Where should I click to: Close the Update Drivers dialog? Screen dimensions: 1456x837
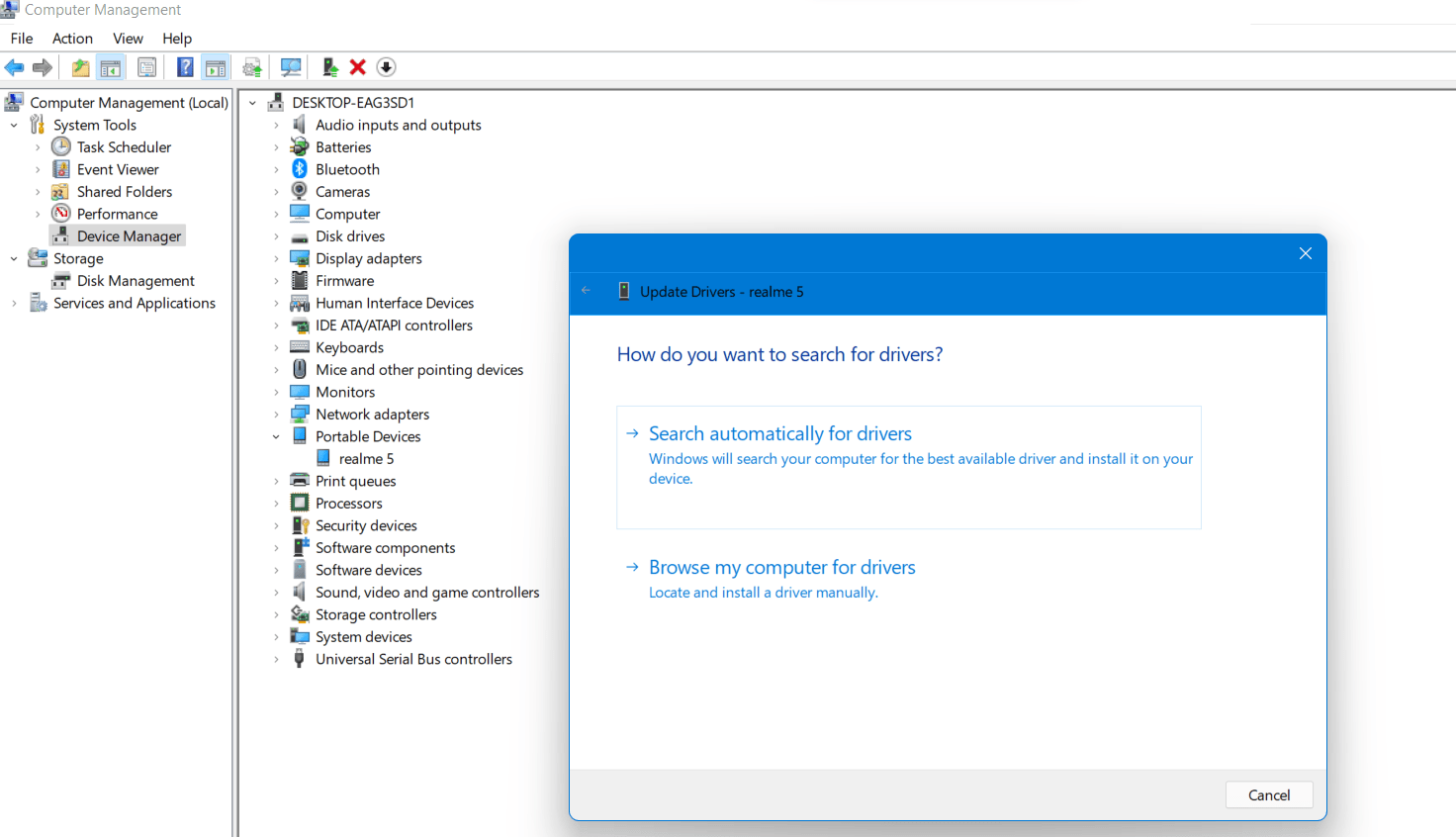(x=1305, y=253)
